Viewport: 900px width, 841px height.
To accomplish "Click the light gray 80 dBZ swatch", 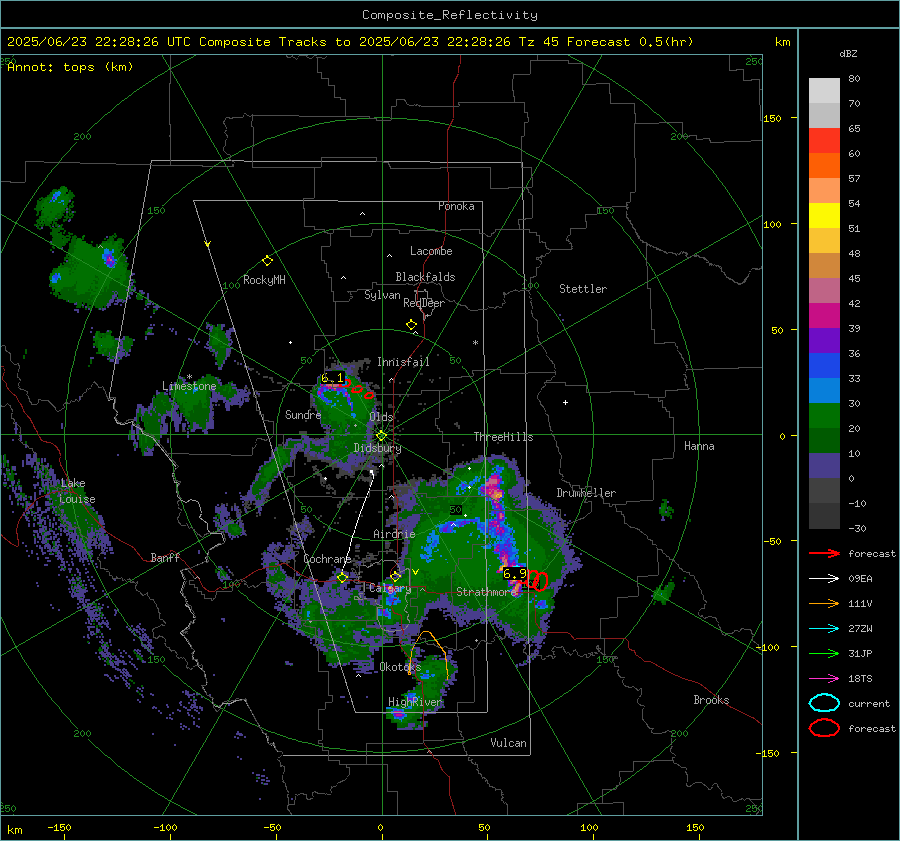I will point(824,90).
